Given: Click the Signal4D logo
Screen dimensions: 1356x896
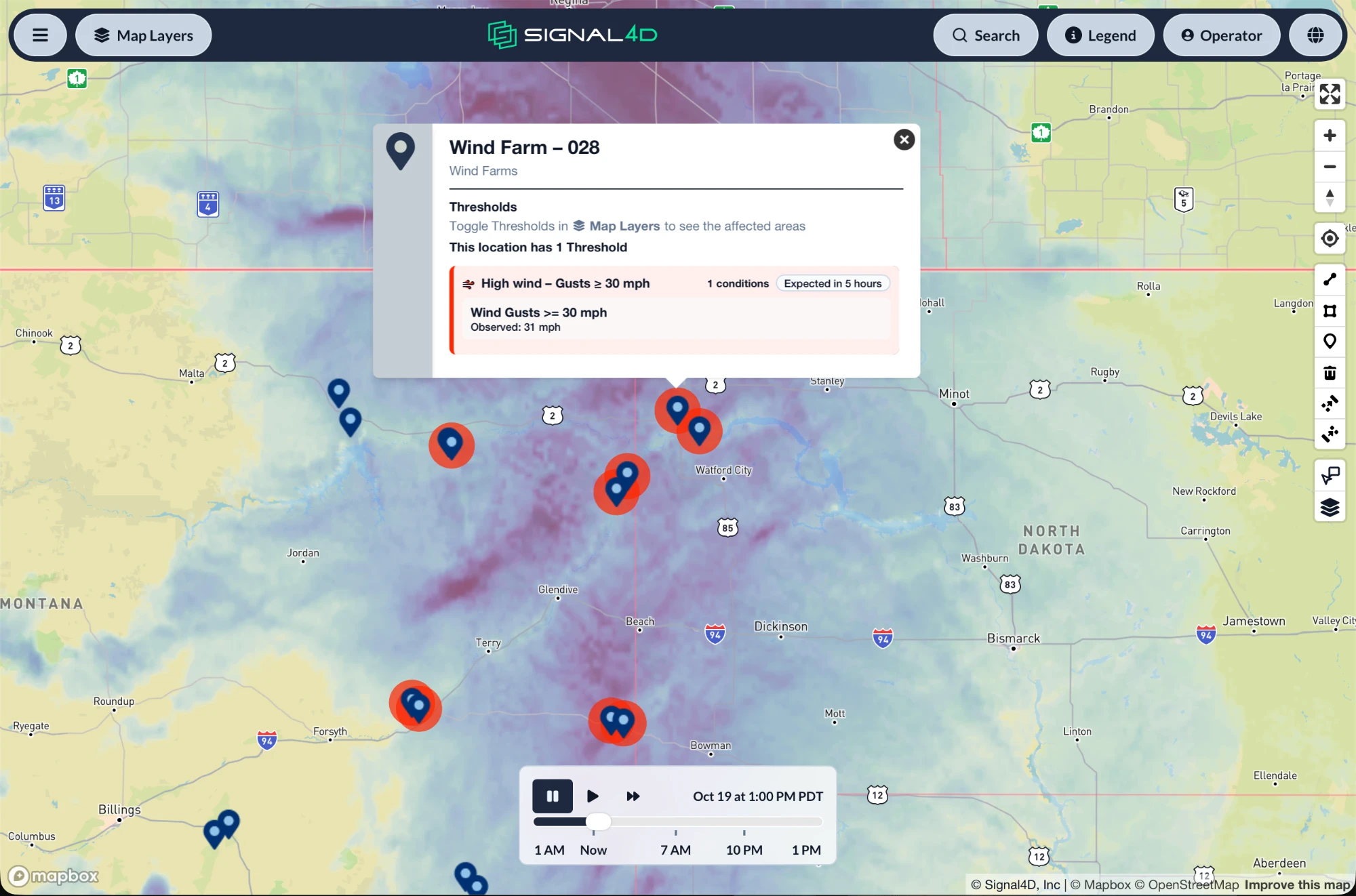Looking at the screenshot, I should [572, 35].
